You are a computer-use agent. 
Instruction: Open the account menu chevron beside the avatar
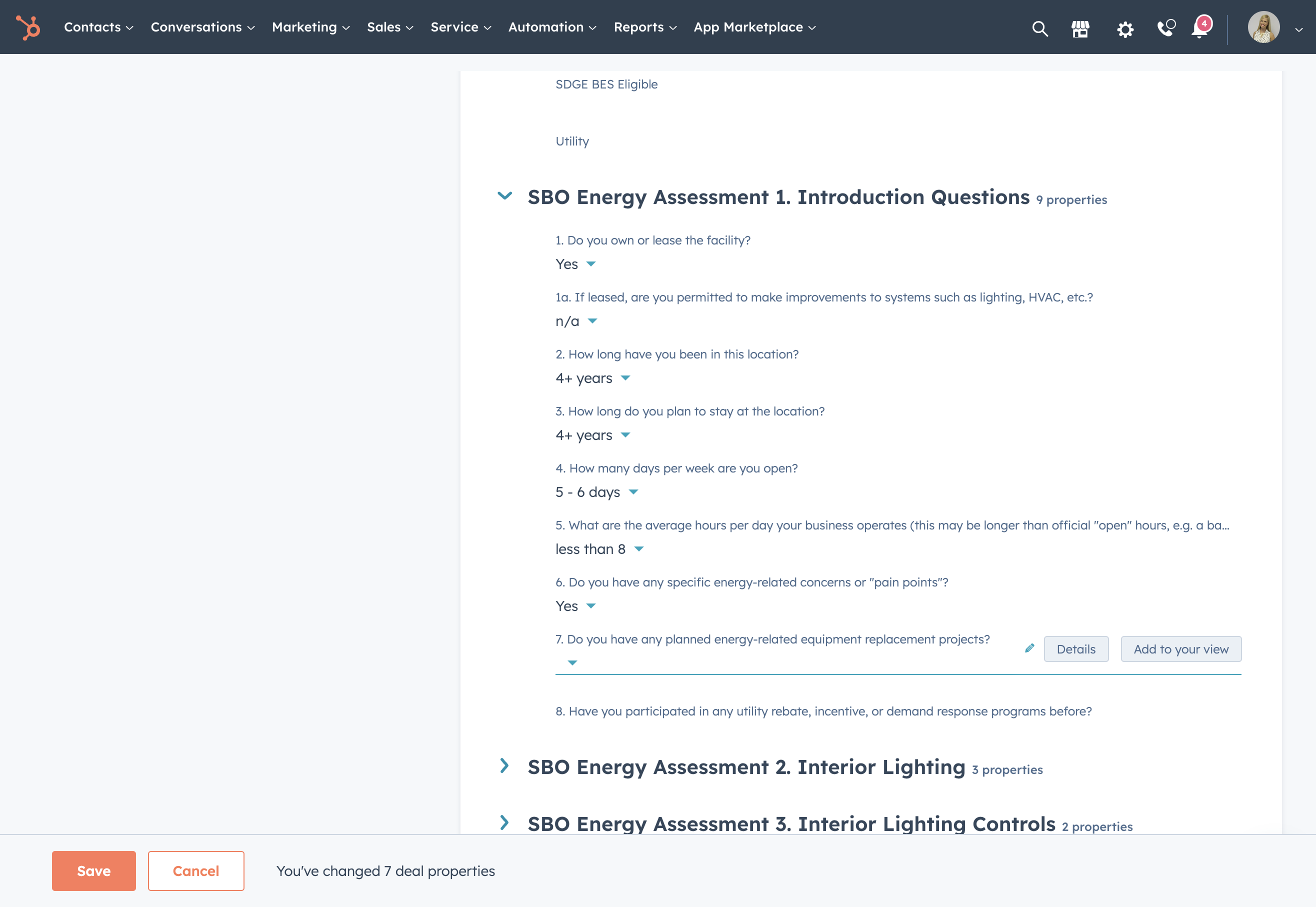tap(1298, 29)
